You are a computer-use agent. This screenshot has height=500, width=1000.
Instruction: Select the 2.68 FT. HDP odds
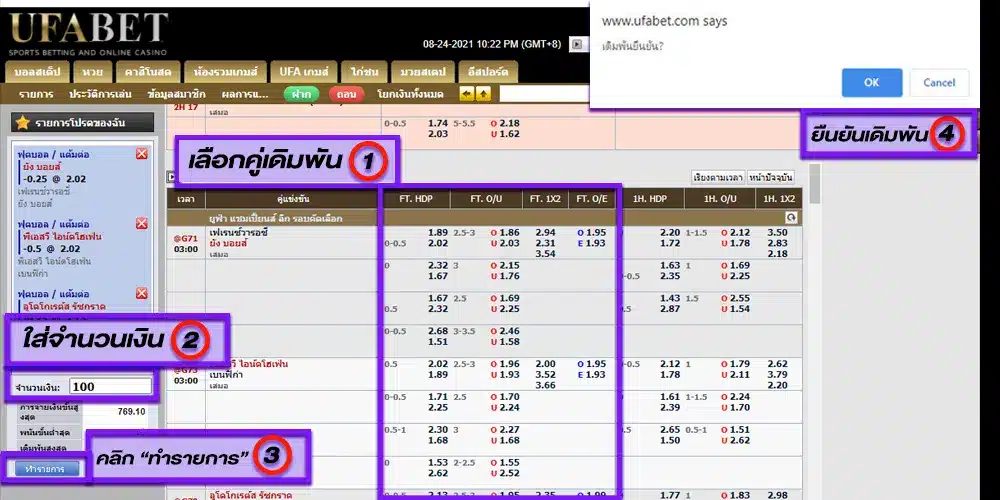[x=438, y=331]
